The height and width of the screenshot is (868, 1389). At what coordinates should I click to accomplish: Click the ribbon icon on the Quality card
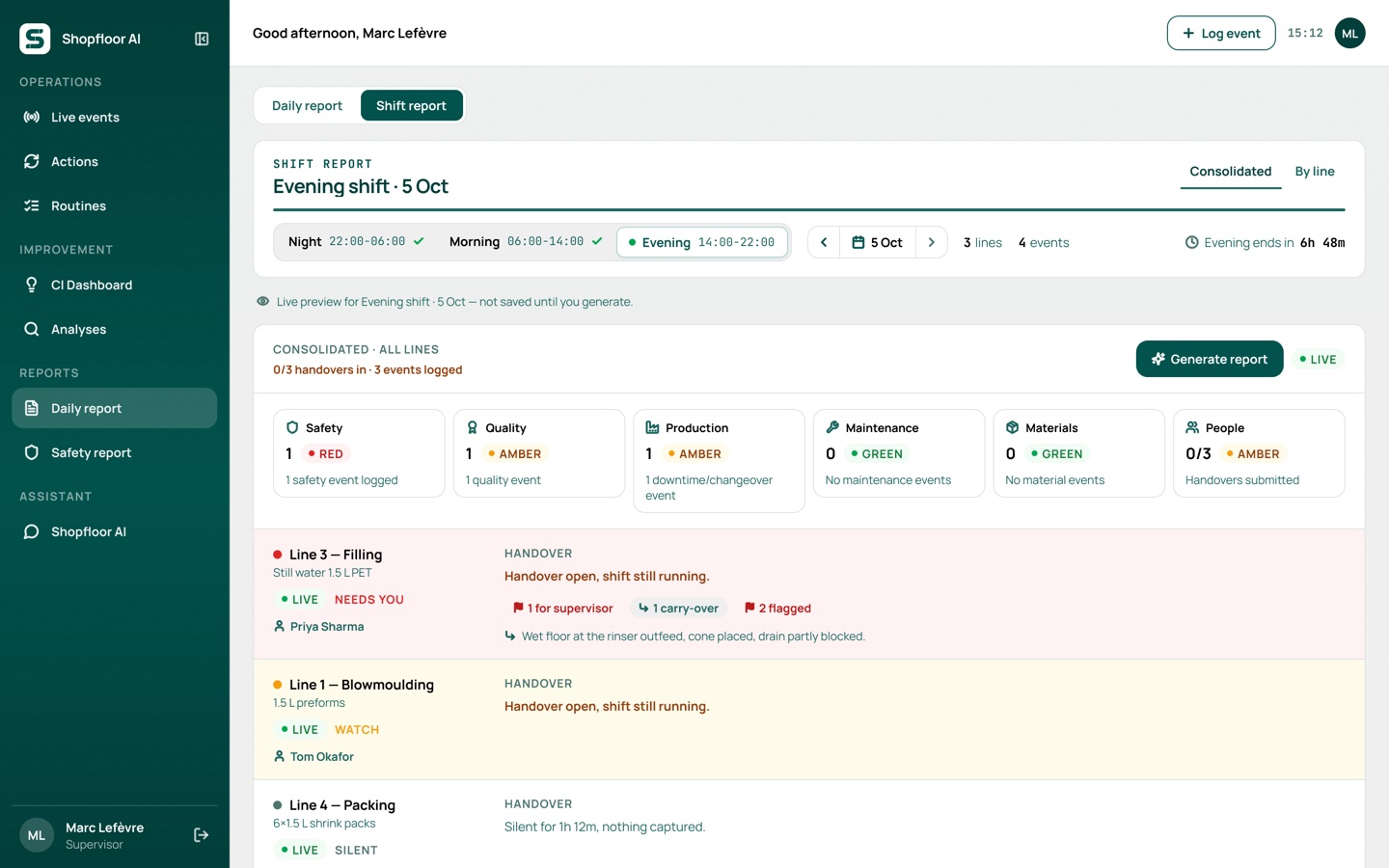[473, 427]
